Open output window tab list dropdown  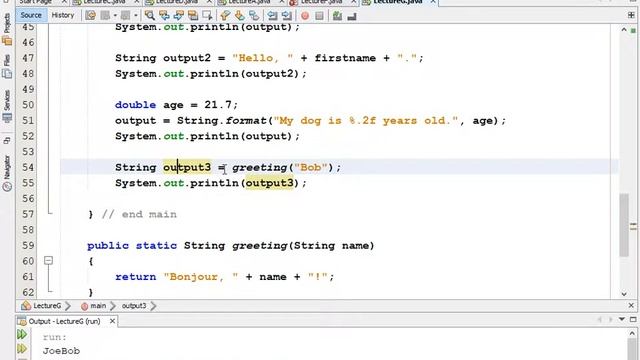point(622,320)
